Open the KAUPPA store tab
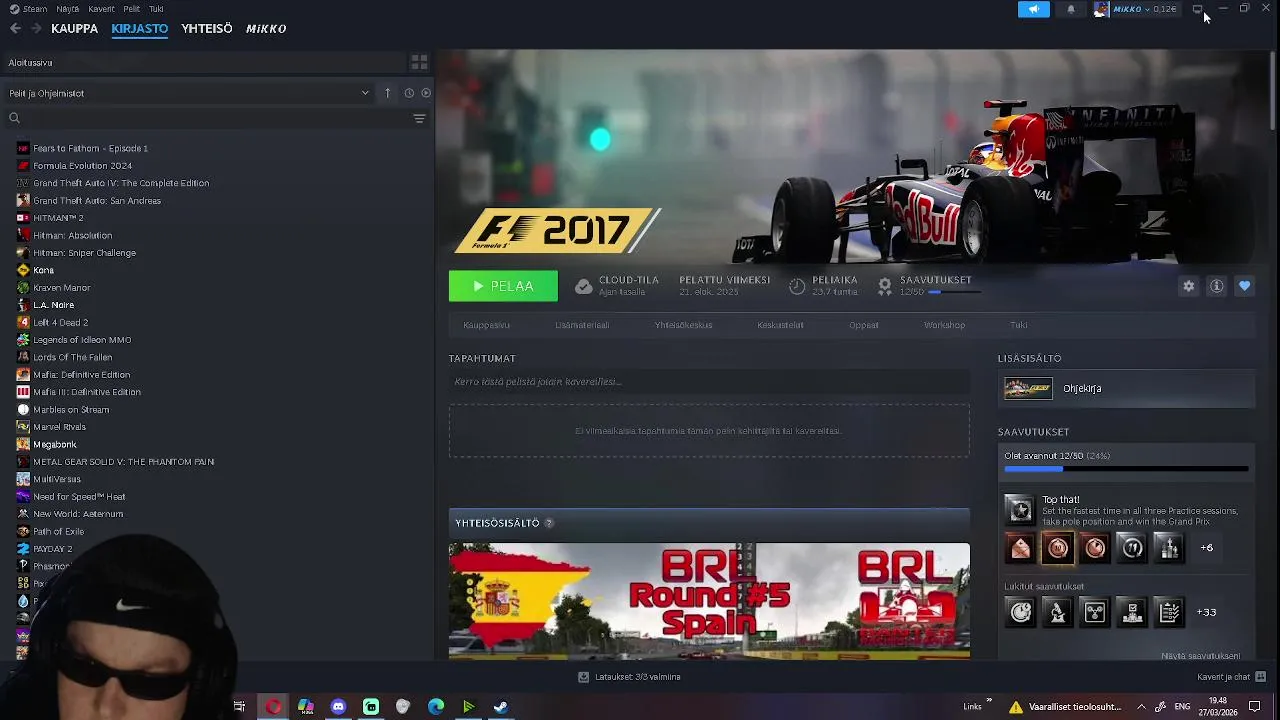The width and height of the screenshot is (1280, 720). [x=75, y=28]
